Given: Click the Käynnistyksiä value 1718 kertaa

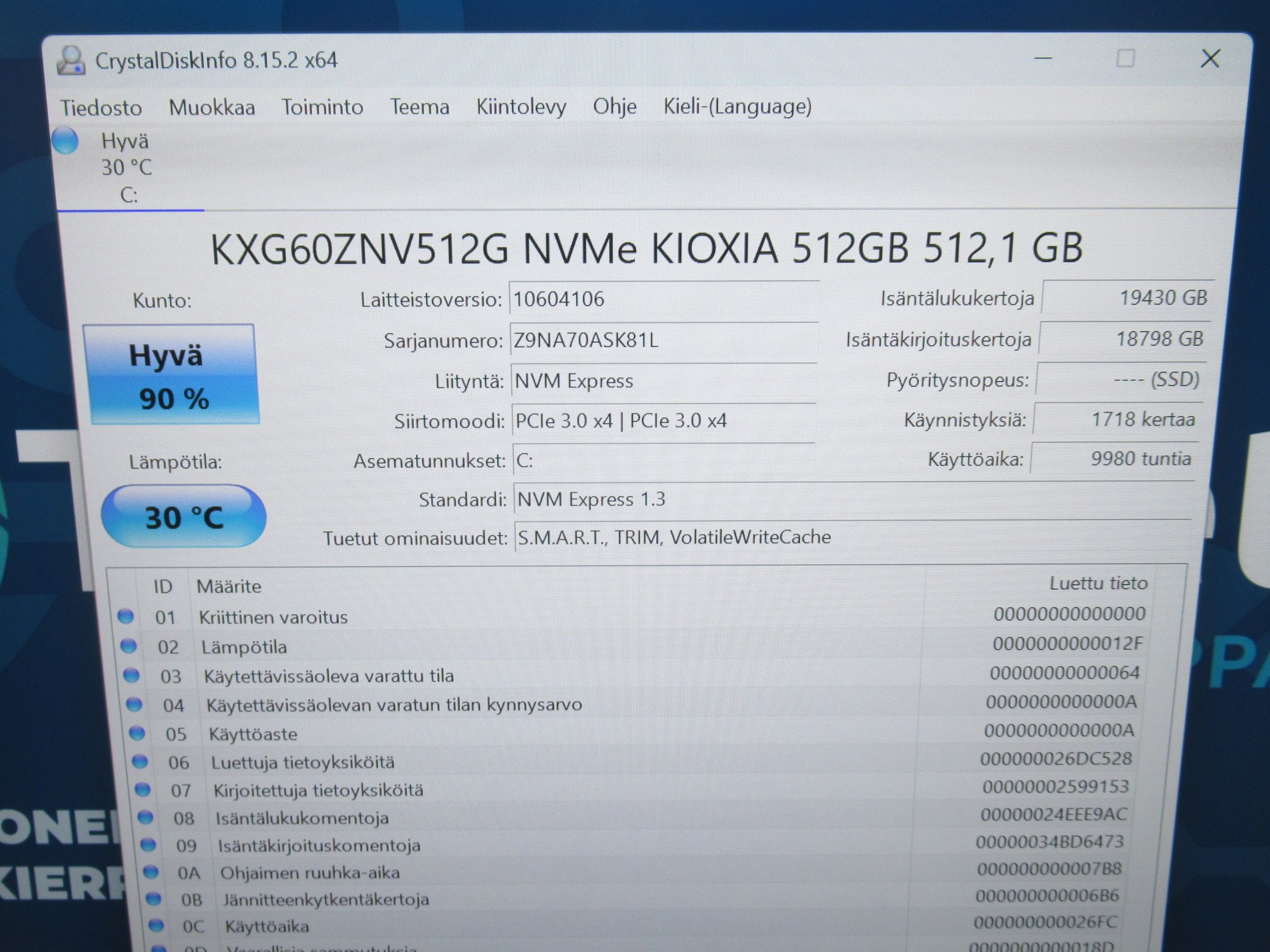Looking at the screenshot, I should (1117, 419).
